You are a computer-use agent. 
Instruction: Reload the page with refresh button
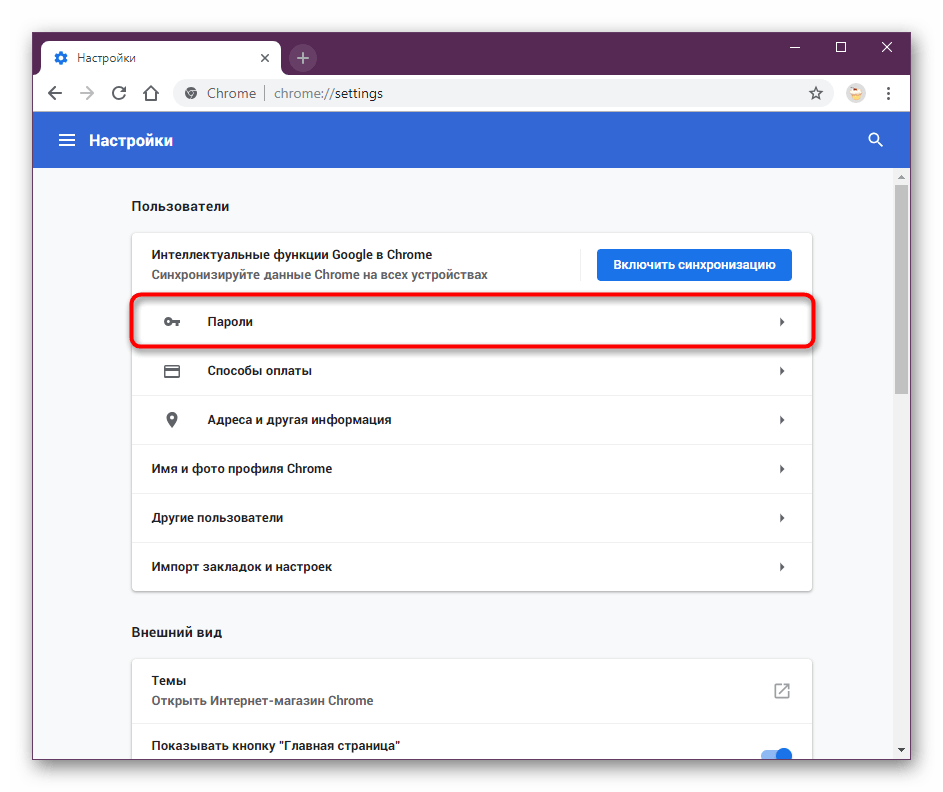[x=119, y=93]
